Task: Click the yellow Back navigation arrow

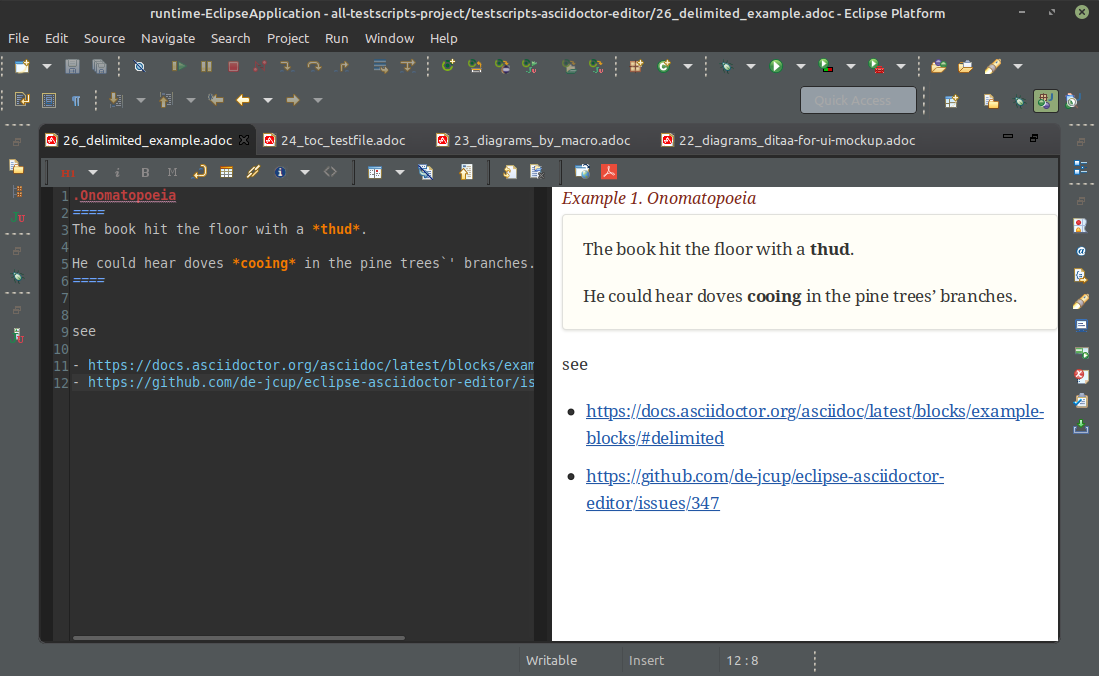Action: pos(243,100)
